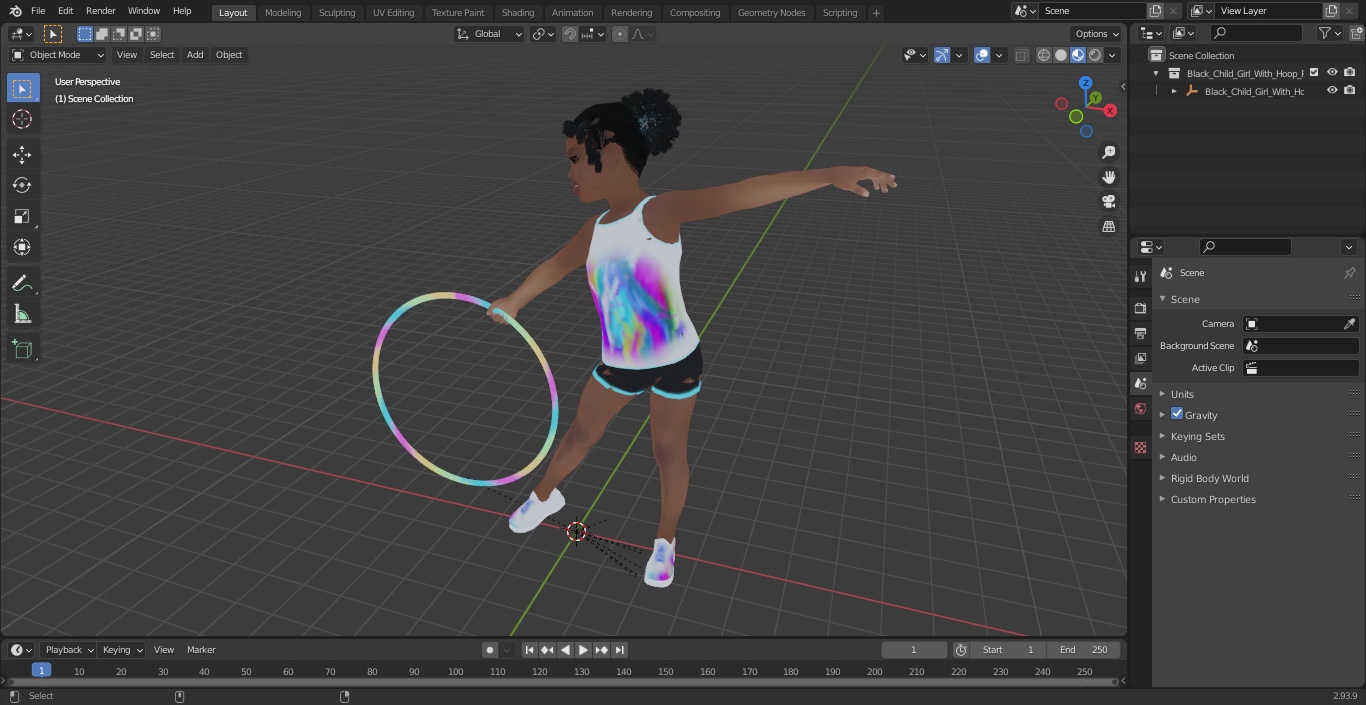Click the blue Z axis on the navigation gizmo
This screenshot has width=1366, height=705.
(x=1086, y=83)
